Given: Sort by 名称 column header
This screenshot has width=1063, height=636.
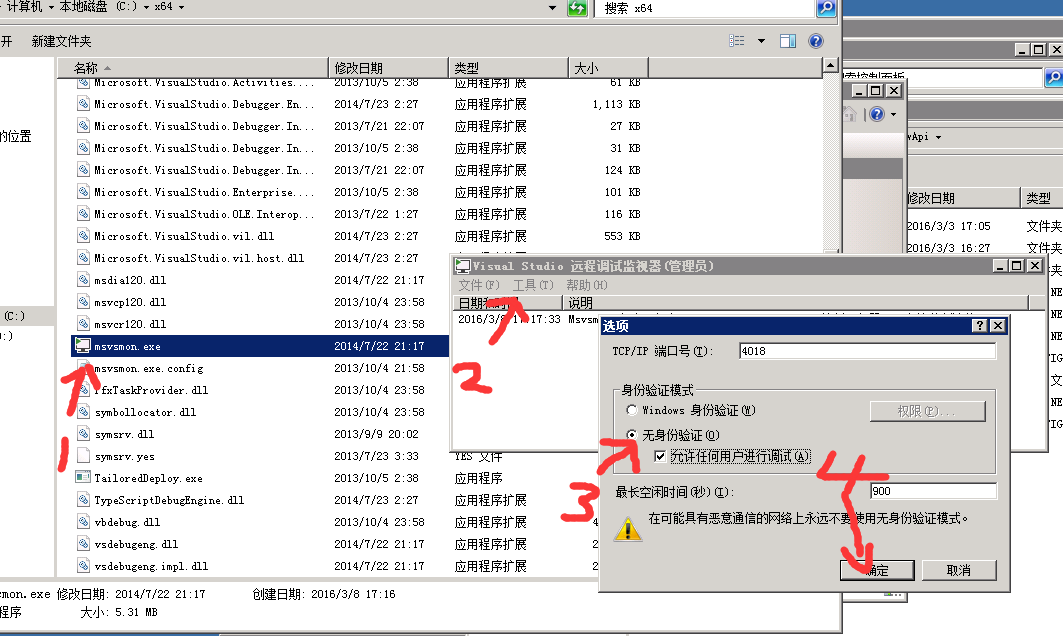Looking at the screenshot, I should [x=193, y=68].
